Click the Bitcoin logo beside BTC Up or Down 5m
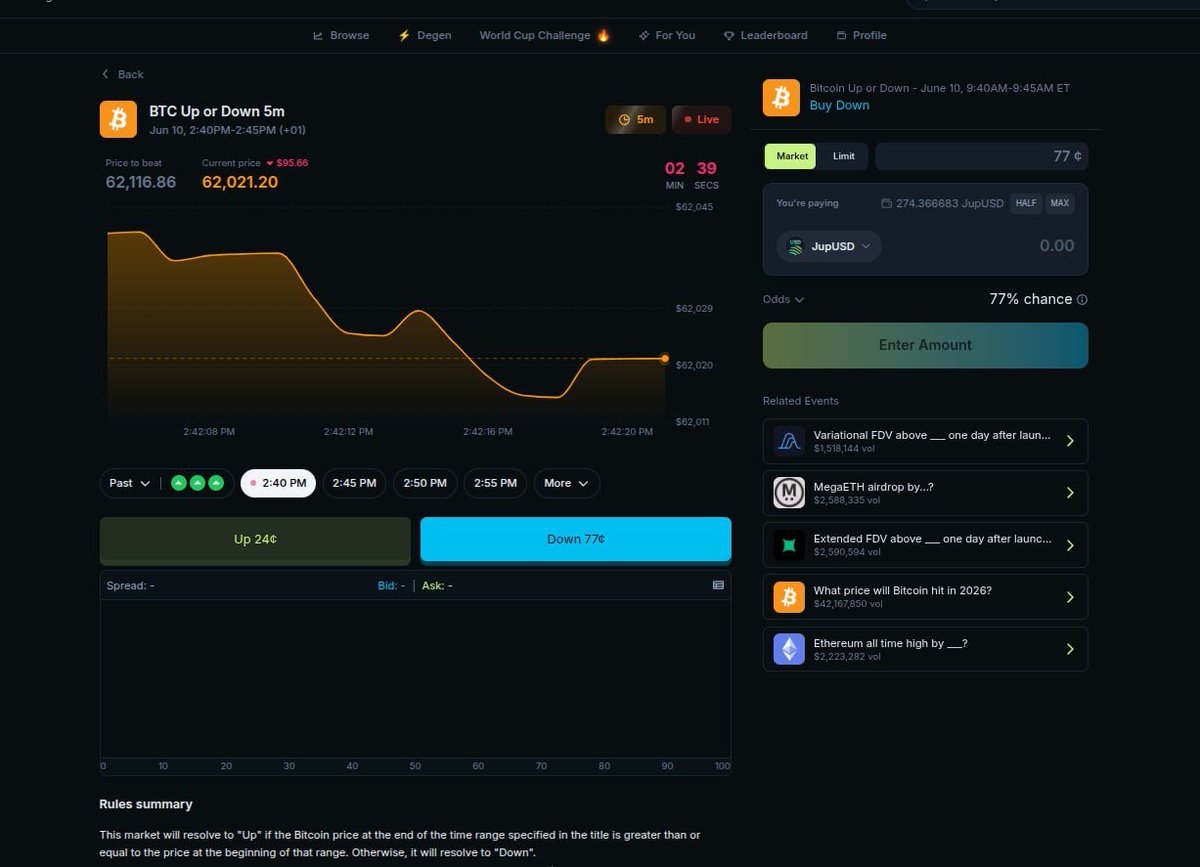Screen dimensions: 1200x867 (x=118, y=119)
